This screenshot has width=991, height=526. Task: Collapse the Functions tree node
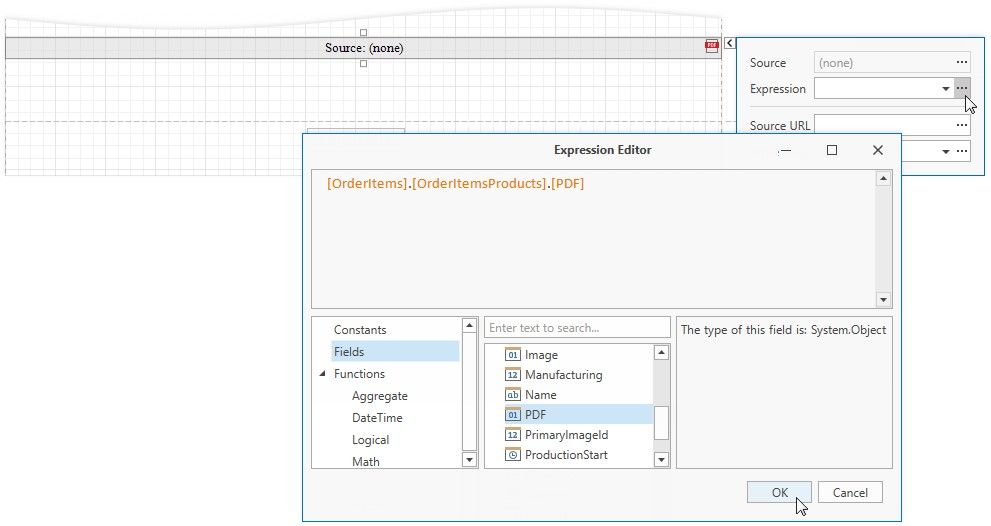tap(323, 374)
